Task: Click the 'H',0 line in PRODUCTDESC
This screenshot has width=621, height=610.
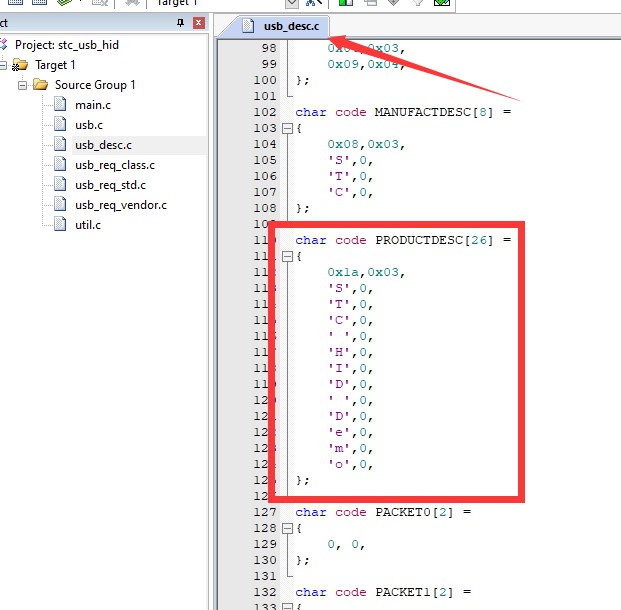Action: click(x=350, y=353)
